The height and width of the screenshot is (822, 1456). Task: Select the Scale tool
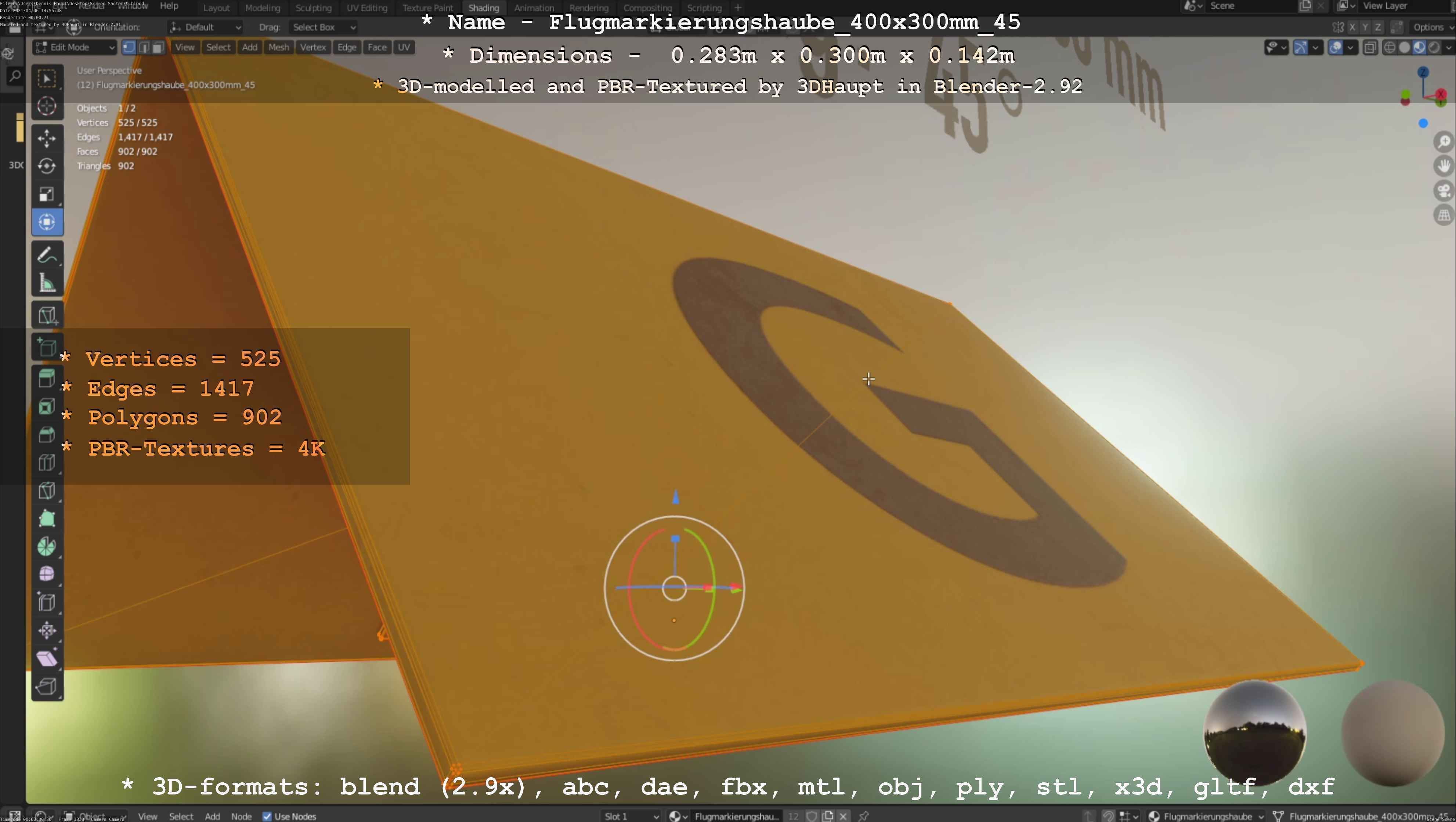coord(47,194)
